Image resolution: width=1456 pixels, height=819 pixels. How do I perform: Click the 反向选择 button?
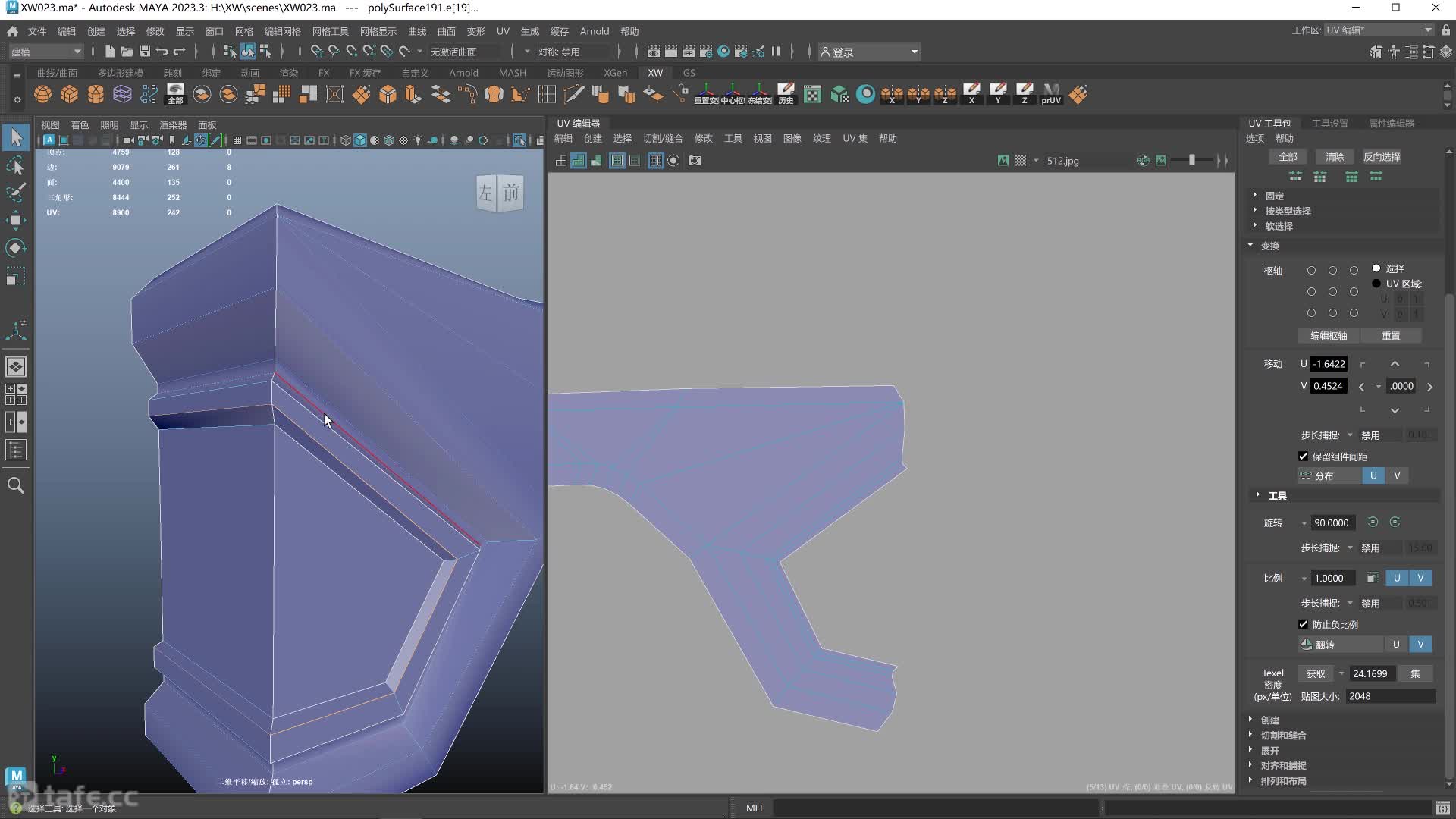[1382, 157]
